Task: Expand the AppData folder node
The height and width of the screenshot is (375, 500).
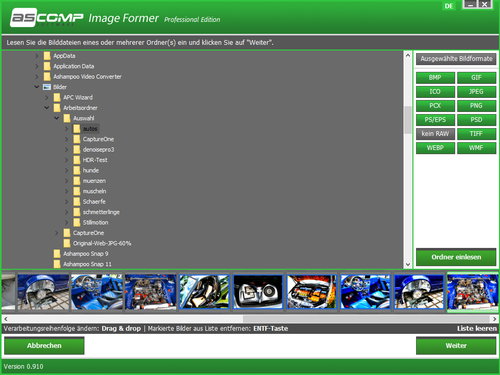Action: [x=37, y=56]
